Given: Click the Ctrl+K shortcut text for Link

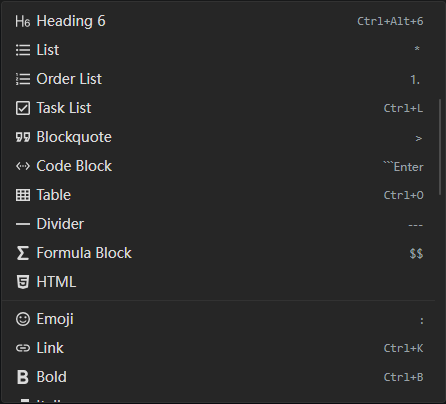Looking at the screenshot, I should pyautogui.click(x=403, y=348).
